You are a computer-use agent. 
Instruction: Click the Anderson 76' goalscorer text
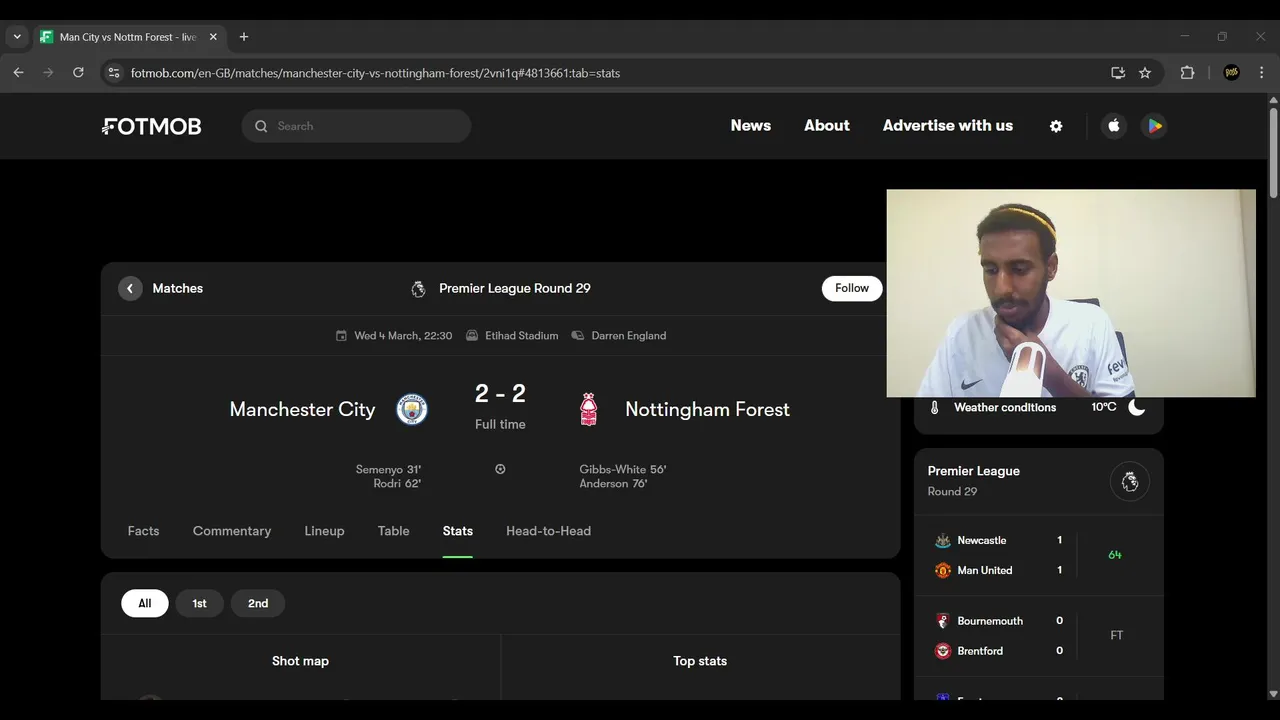(613, 483)
